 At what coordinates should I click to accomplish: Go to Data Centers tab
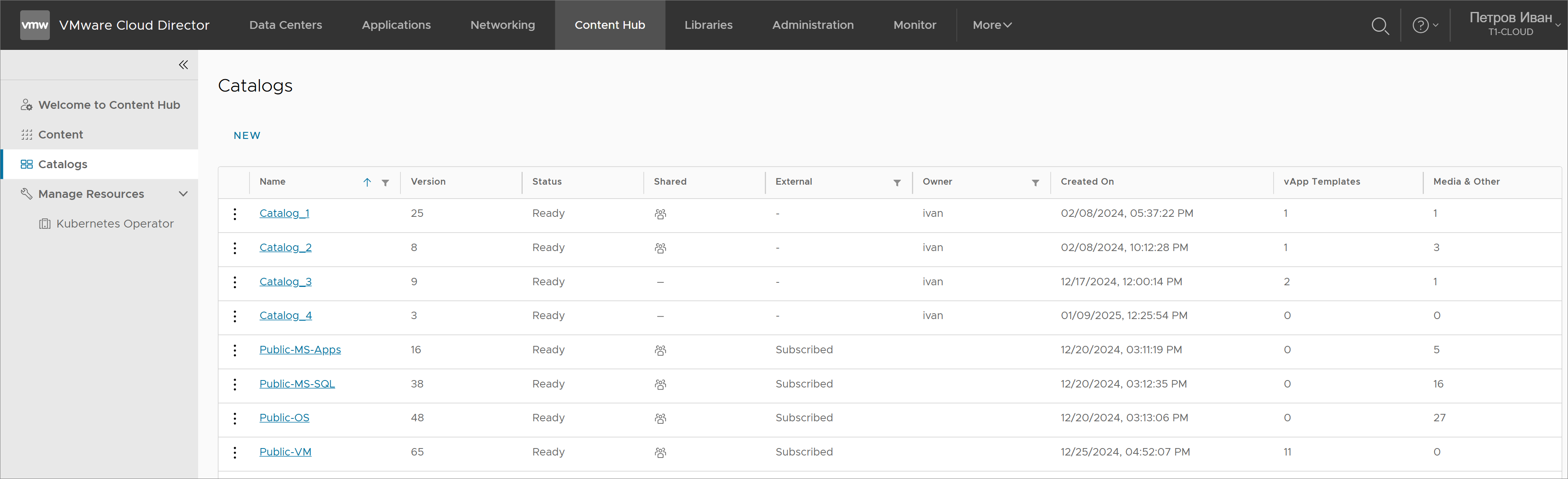[x=285, y=25]
